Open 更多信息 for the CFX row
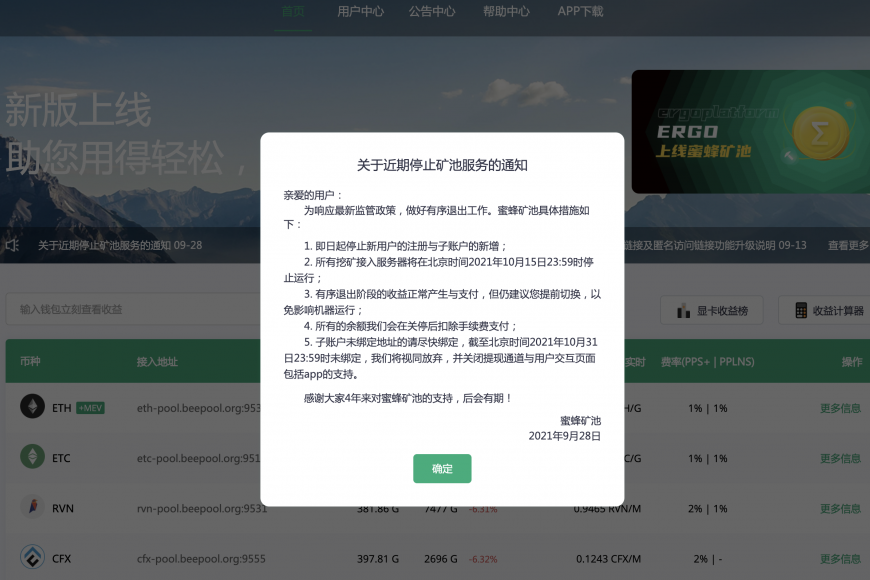 tap(840, 559)
